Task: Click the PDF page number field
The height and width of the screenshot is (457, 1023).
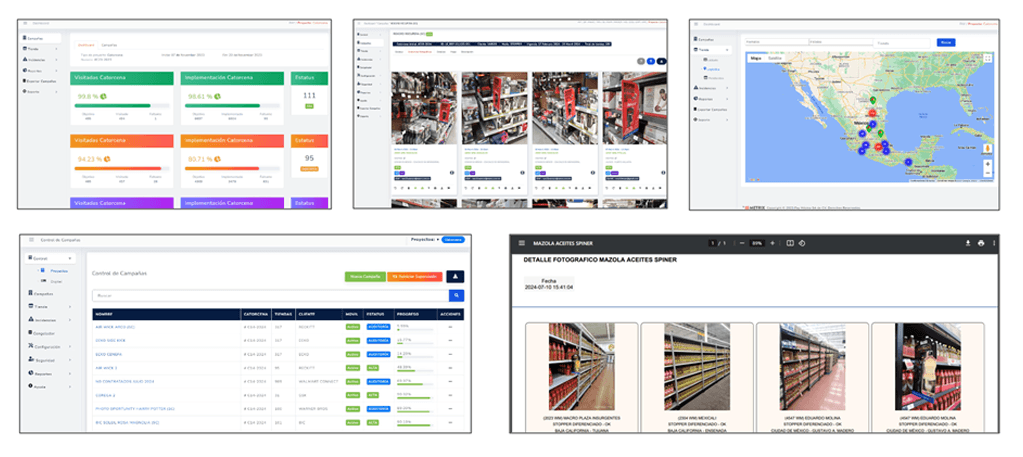Action: click(714, 244)
